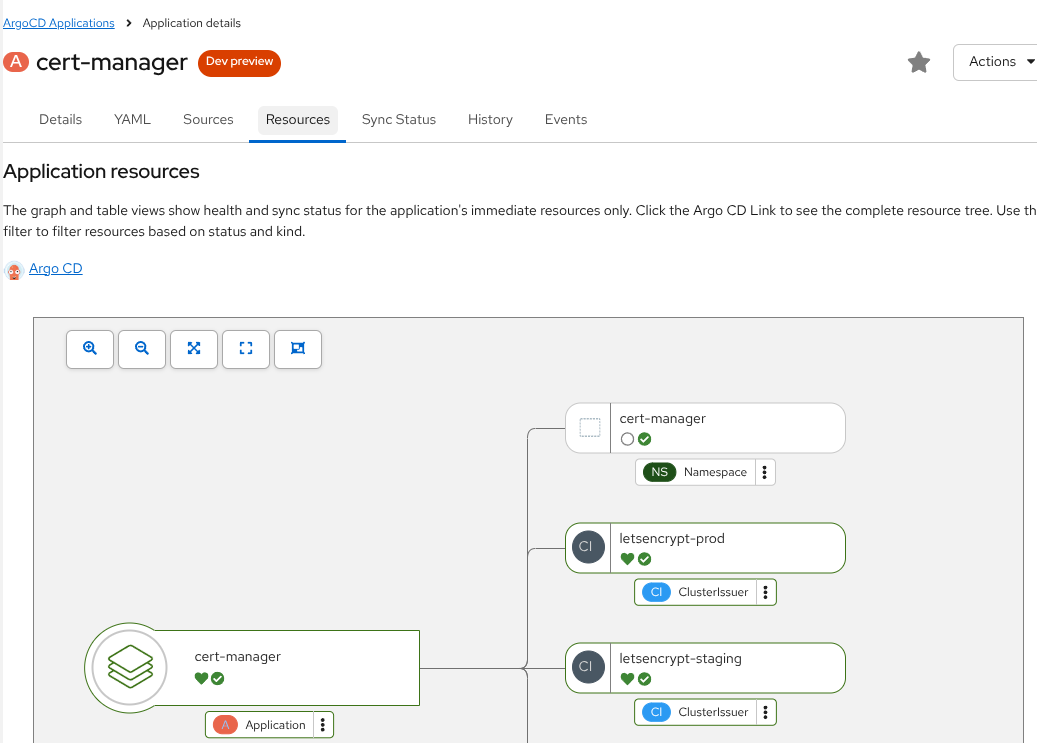Viewport: 1037px width, 743px height.
Task: Open kebab menu for Namespace resource
Action: (764, 472)
